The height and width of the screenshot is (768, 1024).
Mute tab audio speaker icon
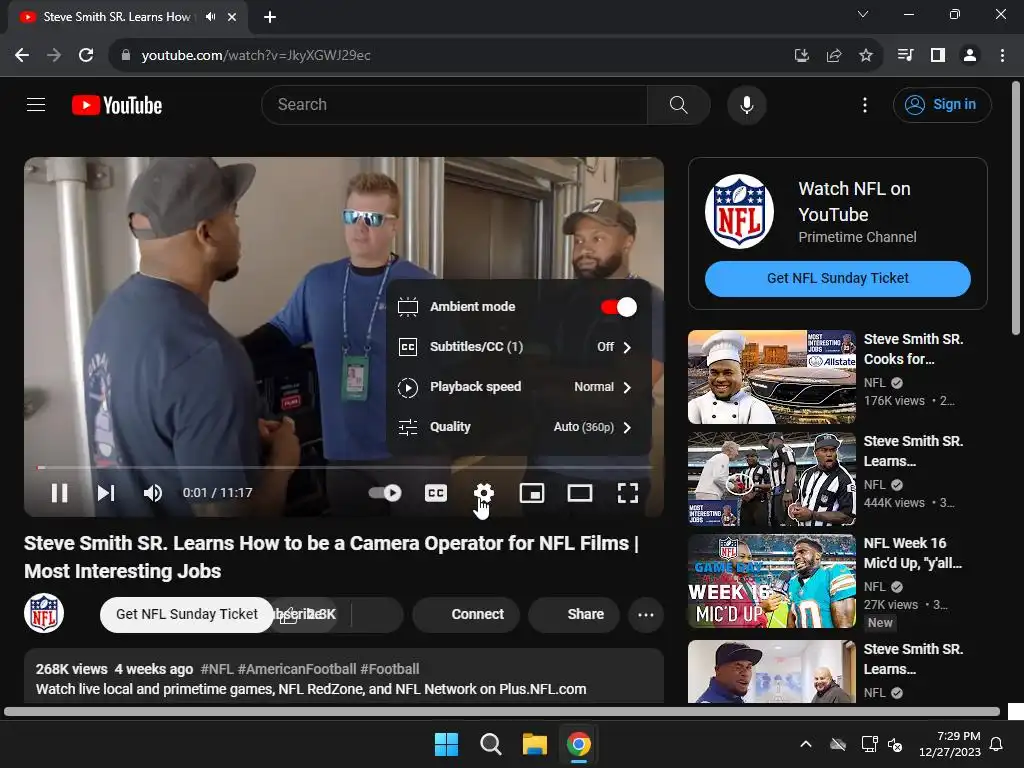click(x=210, y=17)
